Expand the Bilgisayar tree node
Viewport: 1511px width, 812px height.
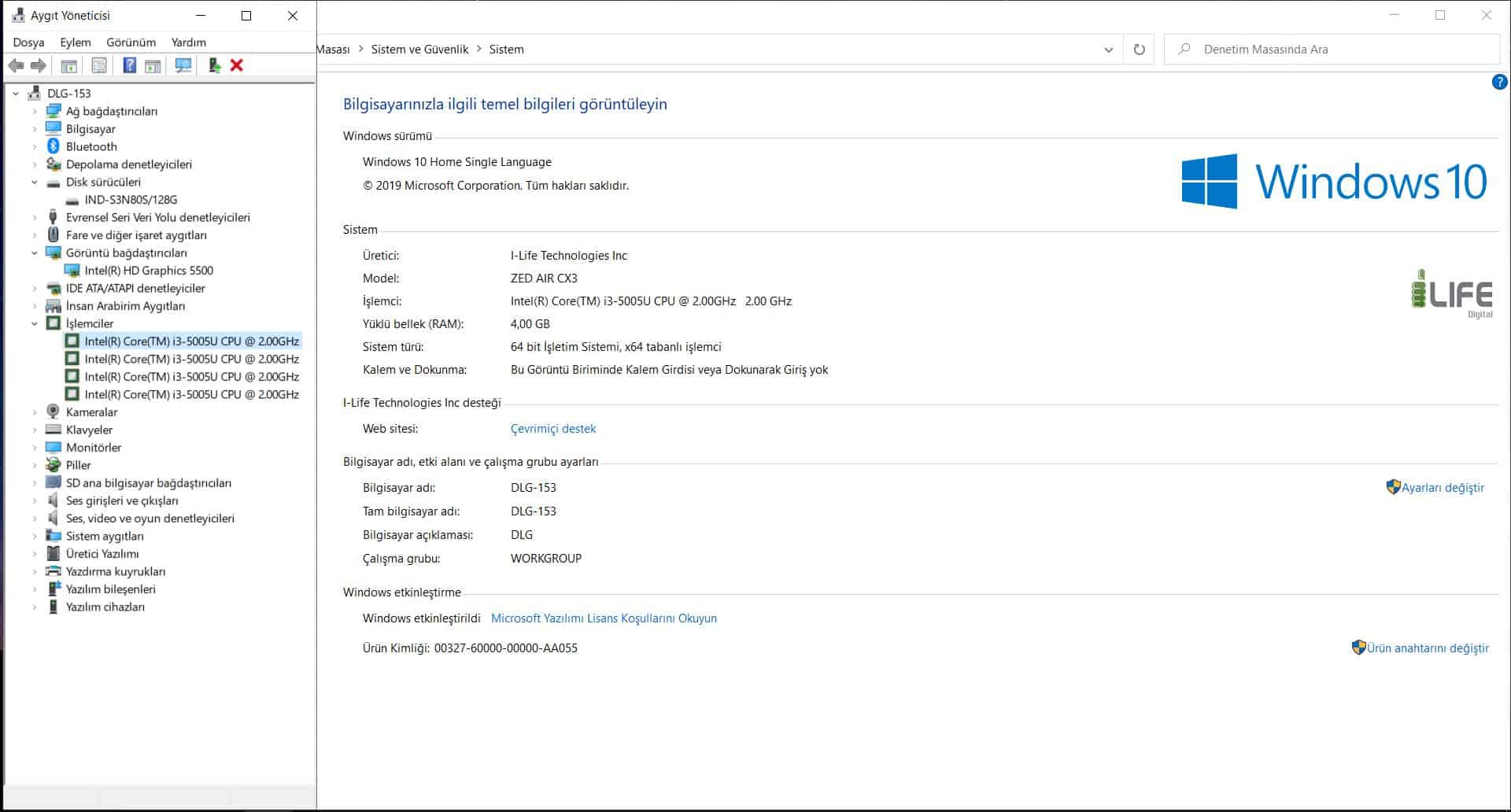34,128
